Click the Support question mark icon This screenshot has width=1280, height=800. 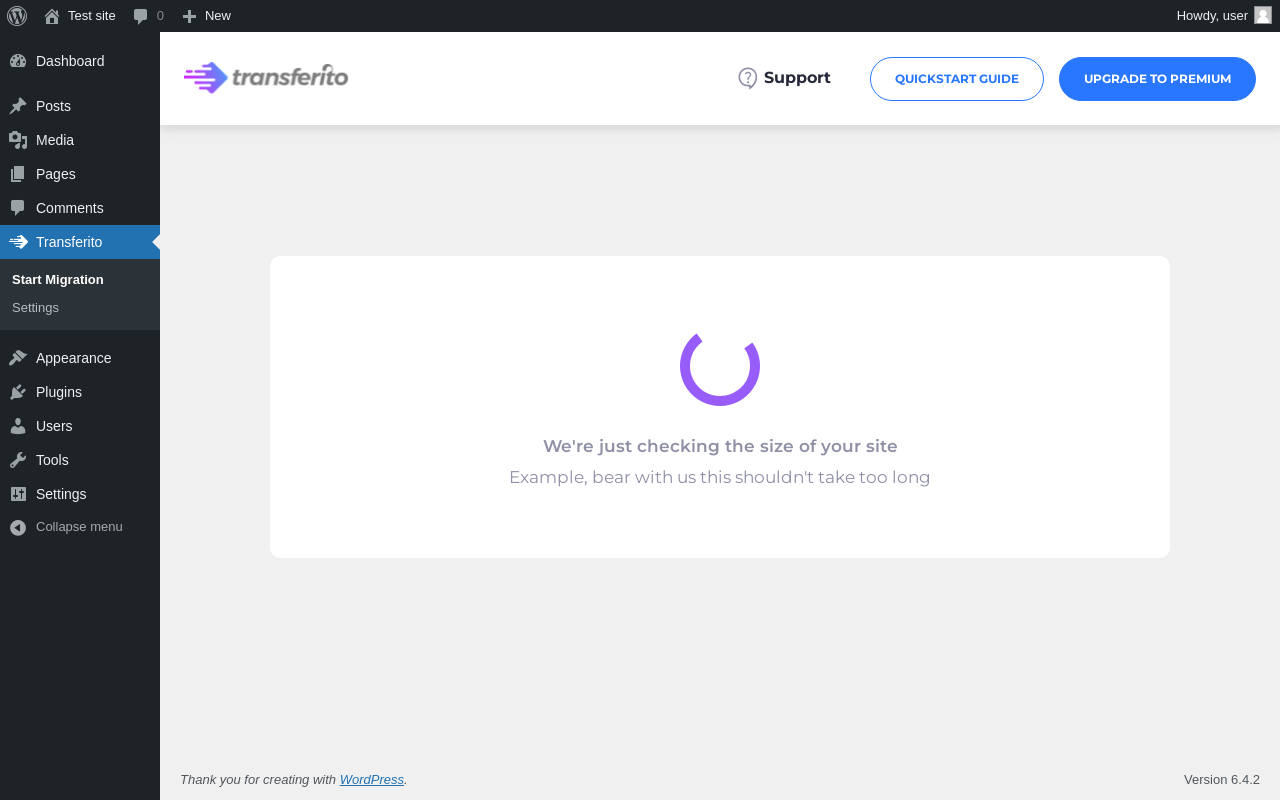(747, 78)
